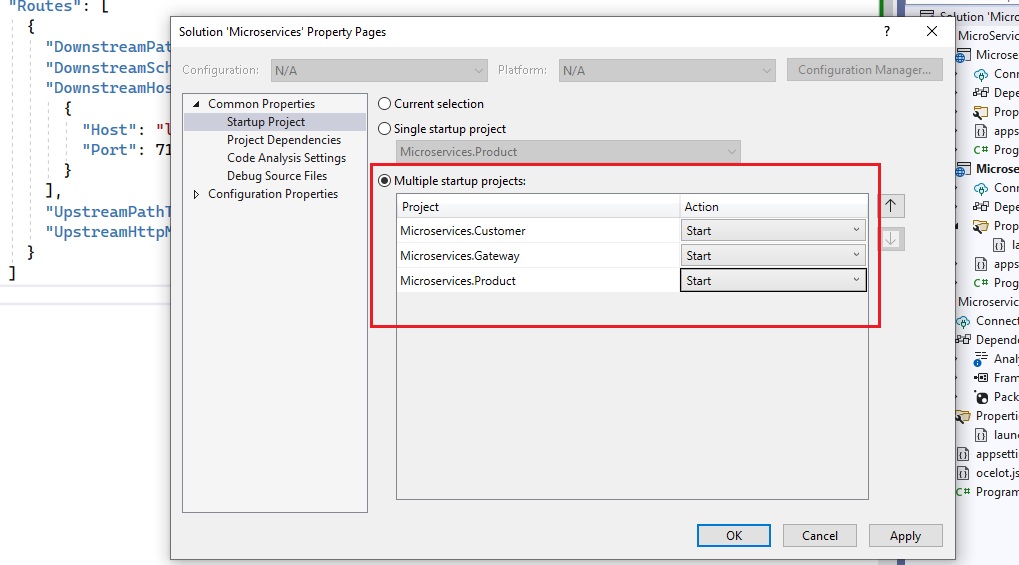Open Action dropdown for Microservices.Gateway

point(773,256)
